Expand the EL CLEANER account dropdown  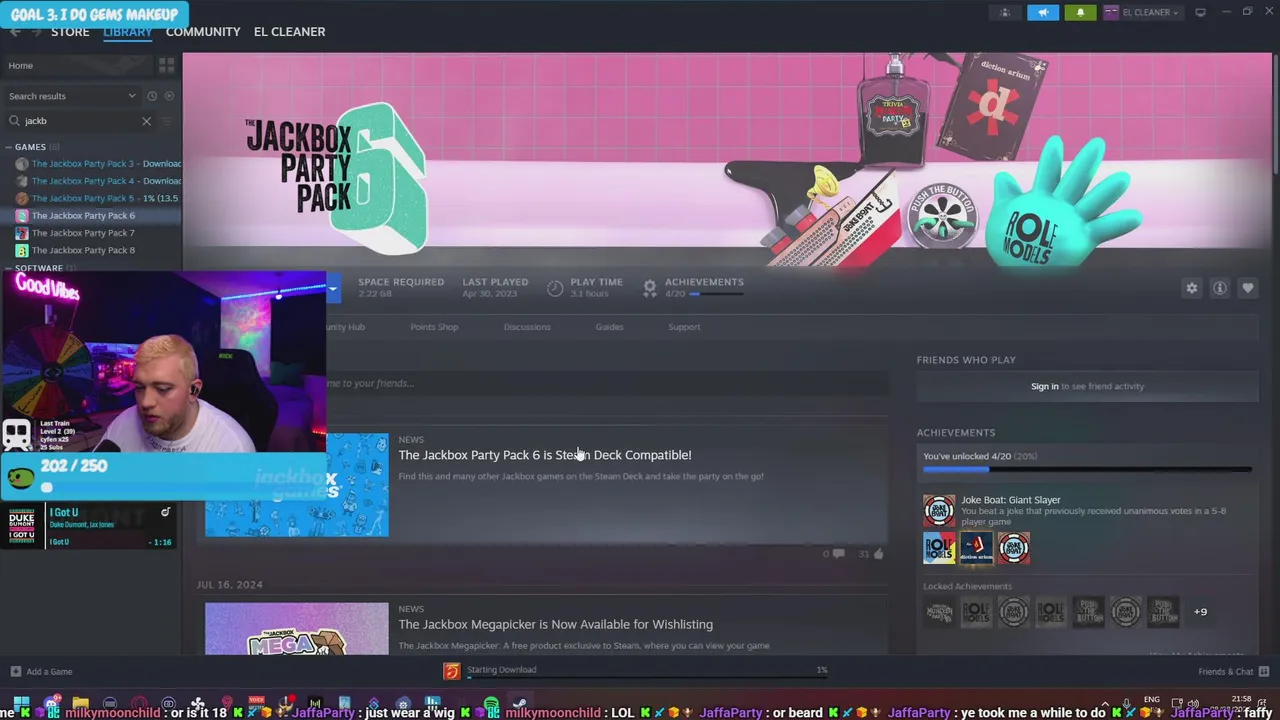[x=1142, y=12]
